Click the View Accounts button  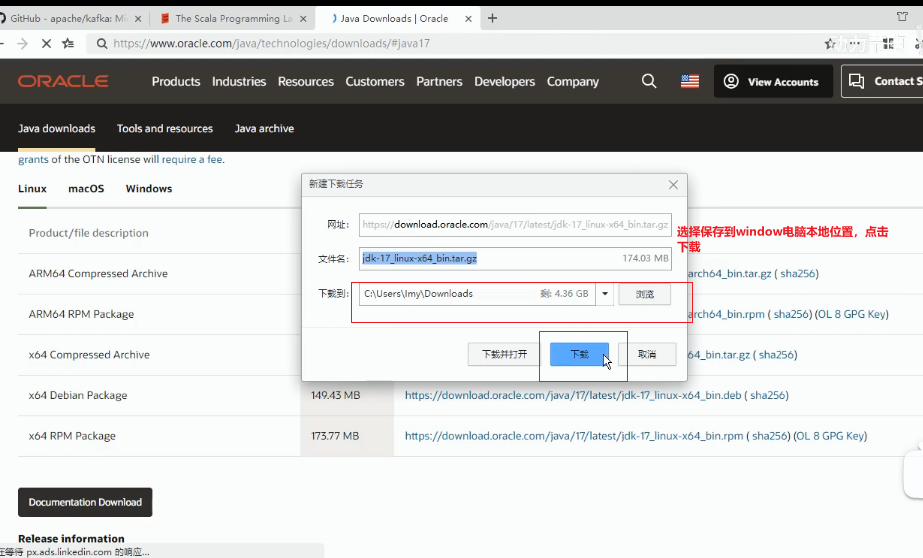tap(773, 81)
